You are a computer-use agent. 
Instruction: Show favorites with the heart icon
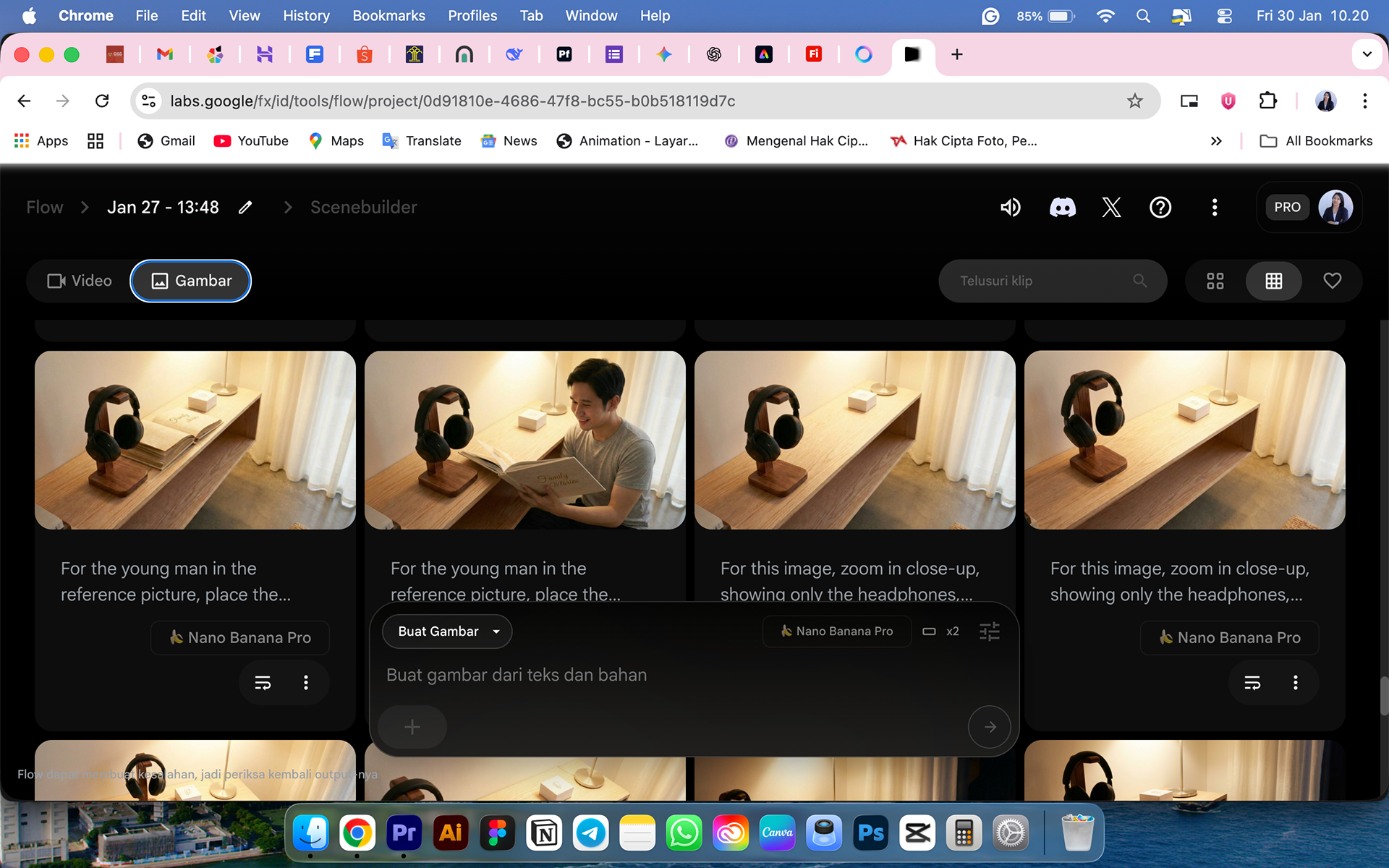pos(1332,281)
